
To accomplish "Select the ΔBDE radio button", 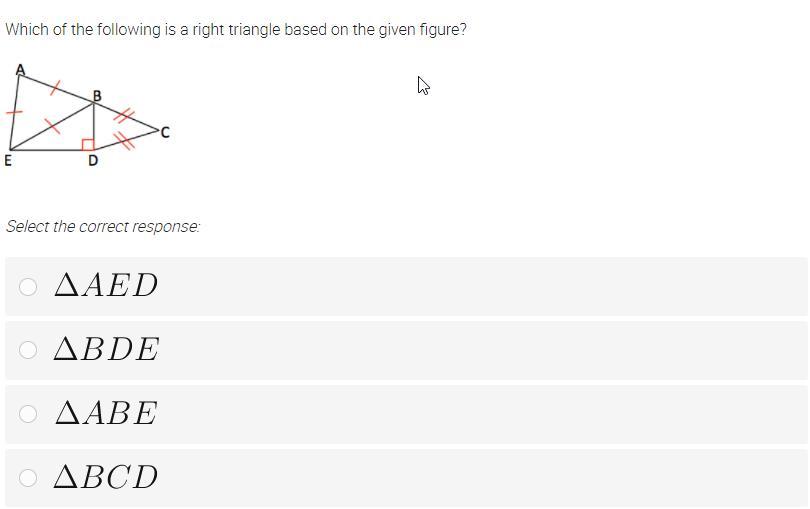I will 28,350.
